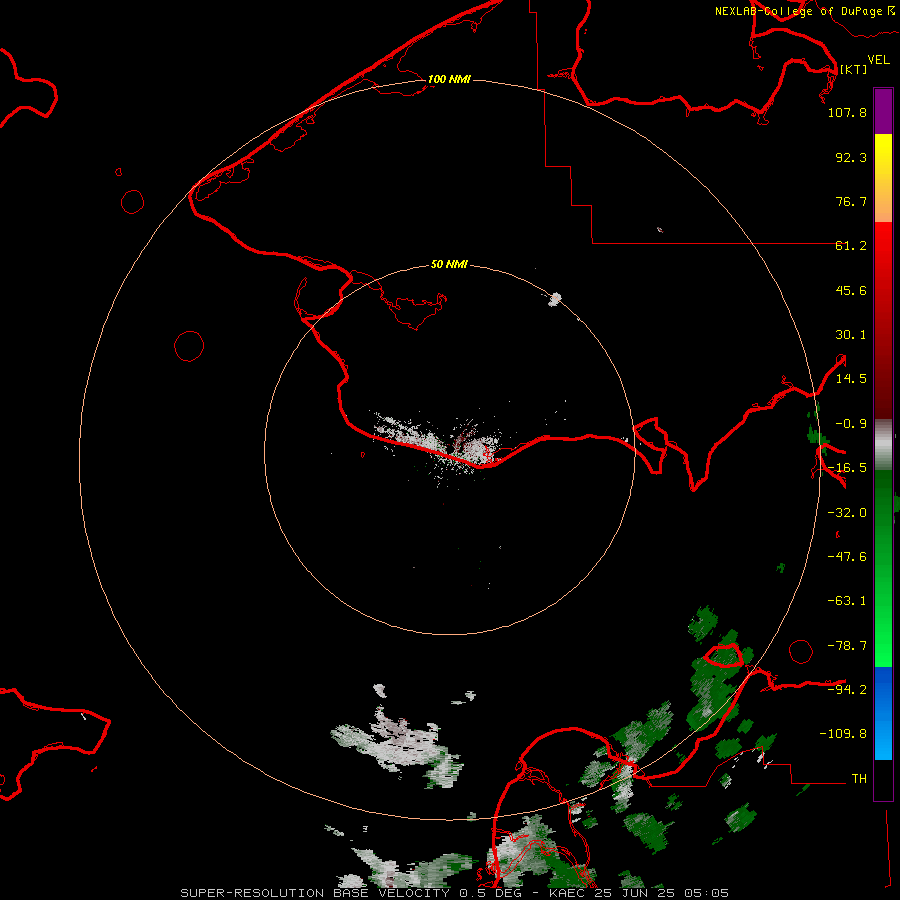Click the small gray echo on the 50 NMI ring
Viewport: 900px width, 900px height.
point(554,299)
